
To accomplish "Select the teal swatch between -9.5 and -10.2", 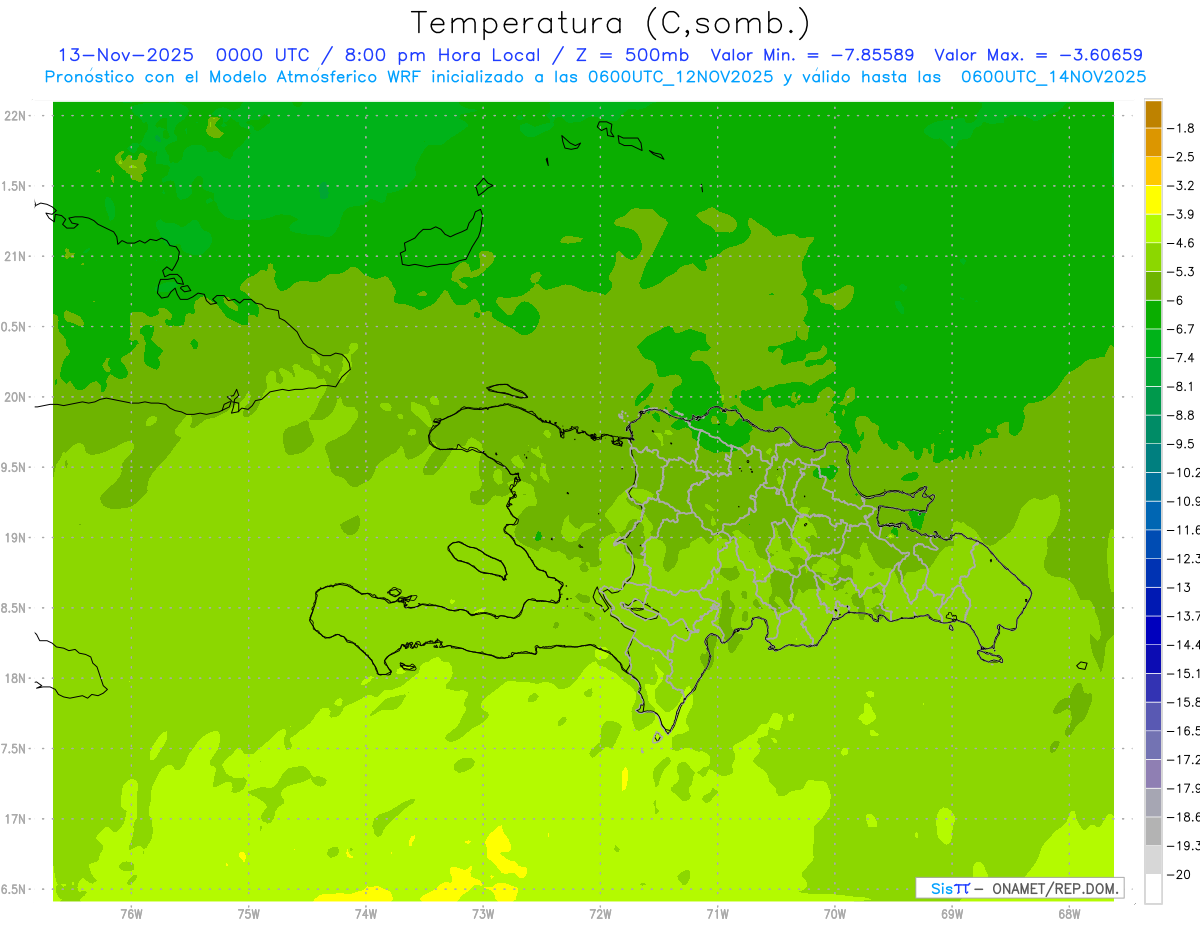I will (x=1153, y=458).
